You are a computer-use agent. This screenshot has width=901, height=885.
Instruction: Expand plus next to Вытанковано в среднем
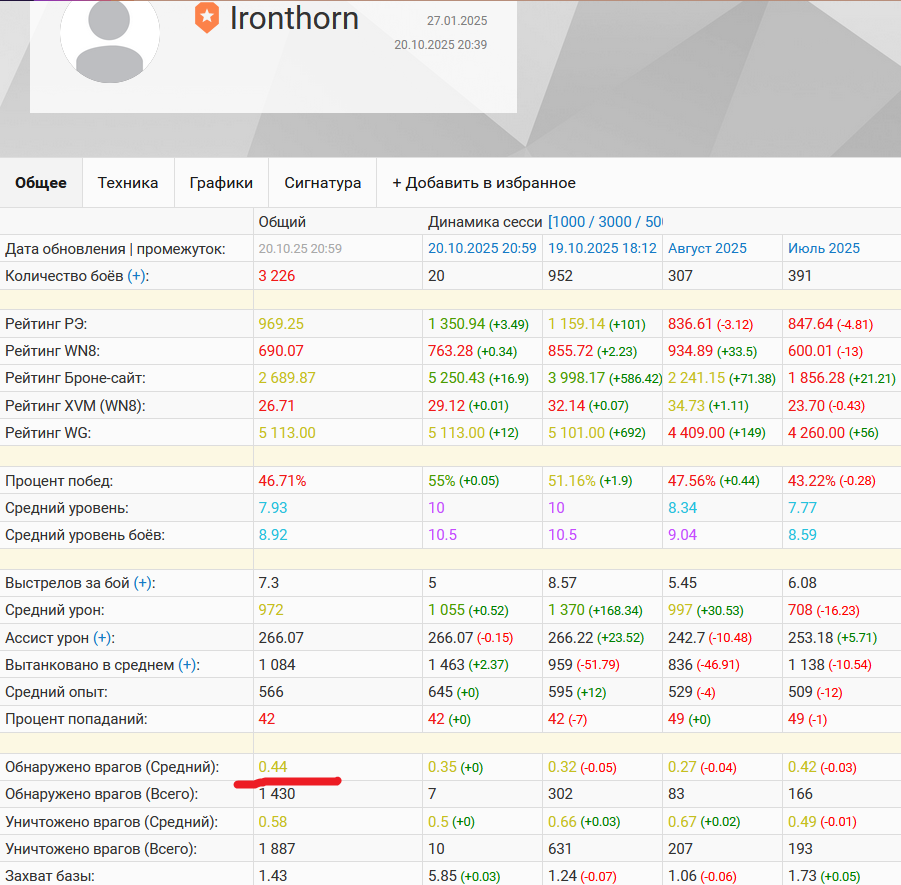[x=188, y=665]
